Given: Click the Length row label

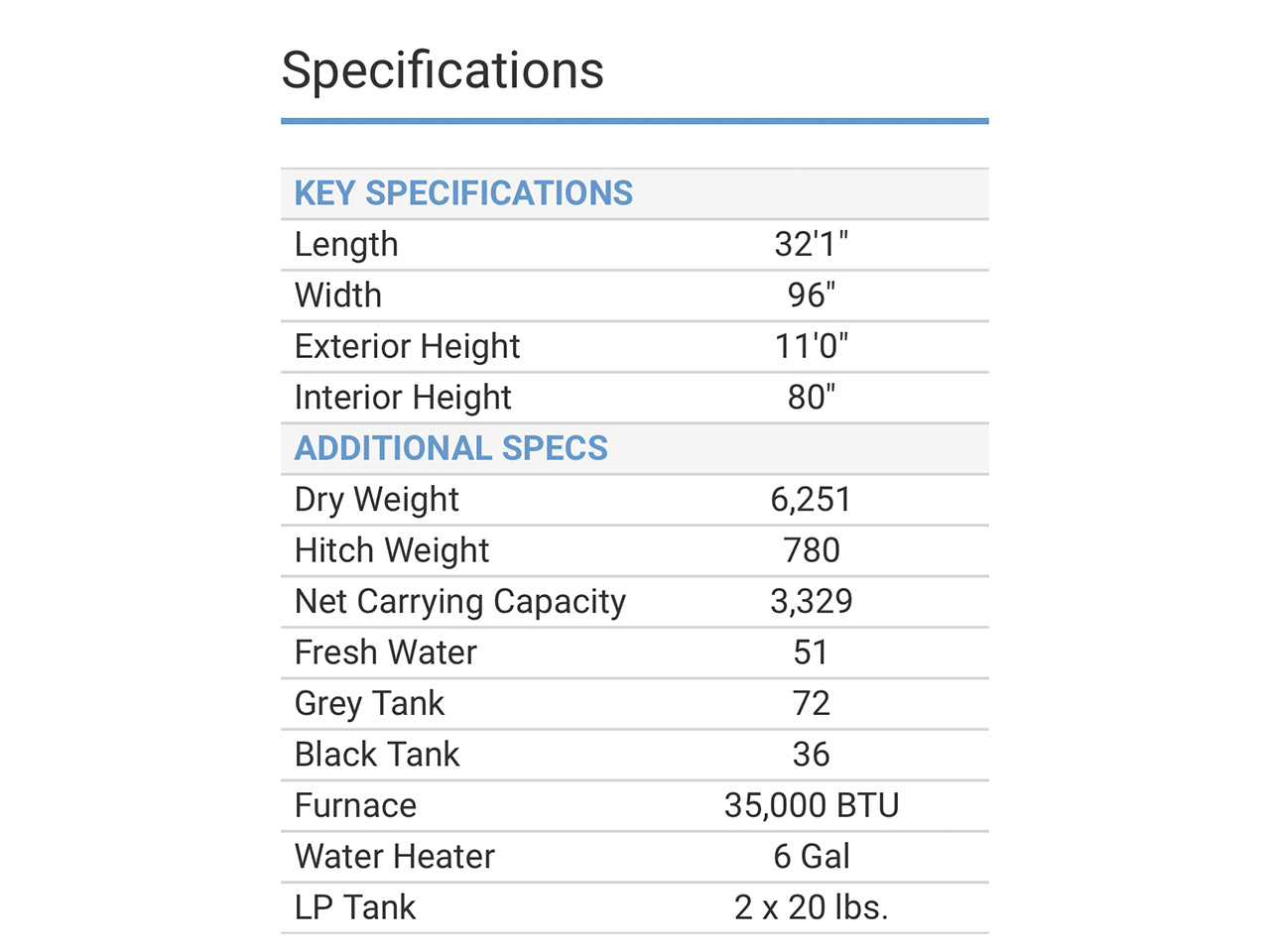Looking at the screenshot, I should coord(346,245).
